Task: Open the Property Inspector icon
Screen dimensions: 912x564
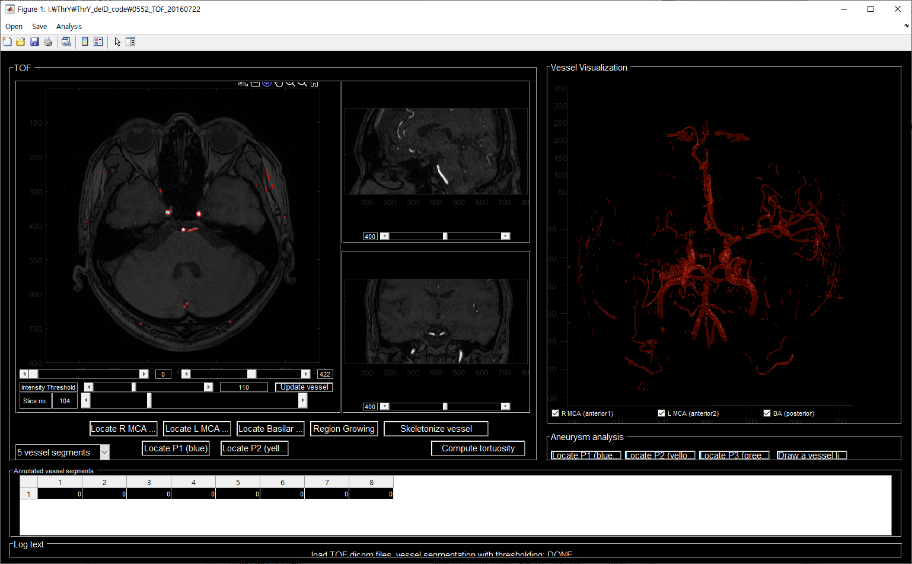Action: pyautogui.click(x=131, y=42)
